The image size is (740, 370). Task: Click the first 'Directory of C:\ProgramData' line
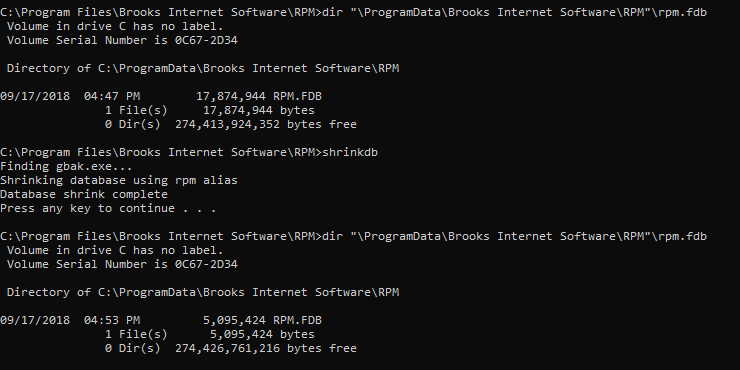203,68
